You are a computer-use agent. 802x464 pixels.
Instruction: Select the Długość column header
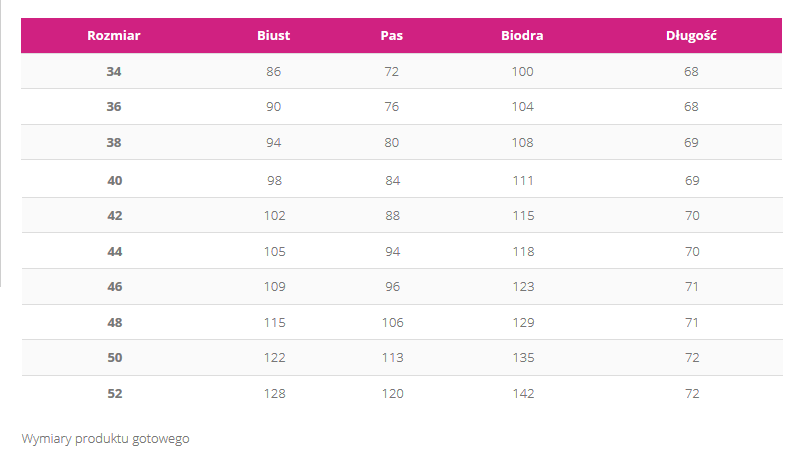click(x=692, y=36)
